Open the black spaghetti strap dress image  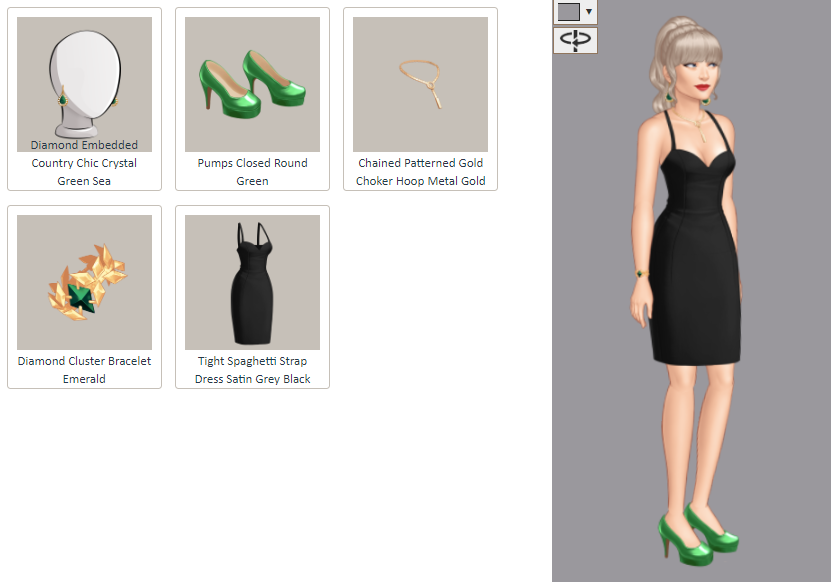click(x=252, y=282)
